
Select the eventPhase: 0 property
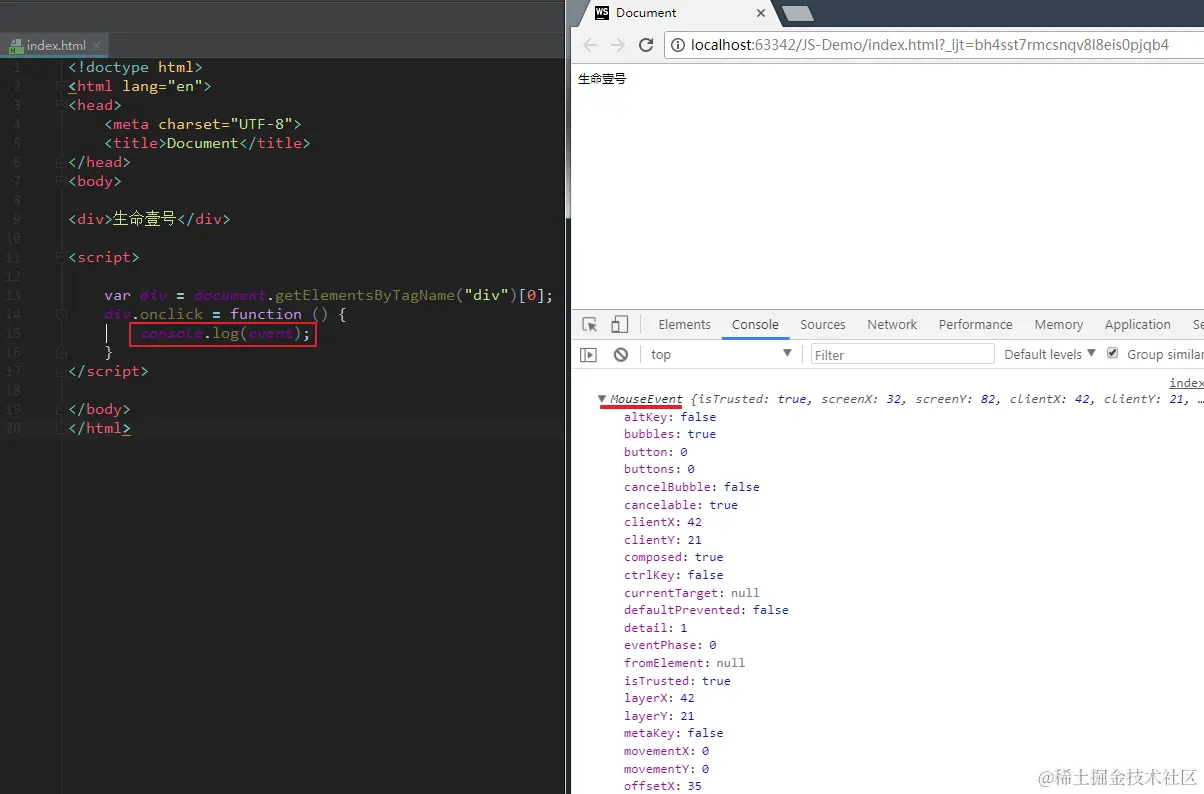(670, 645)
